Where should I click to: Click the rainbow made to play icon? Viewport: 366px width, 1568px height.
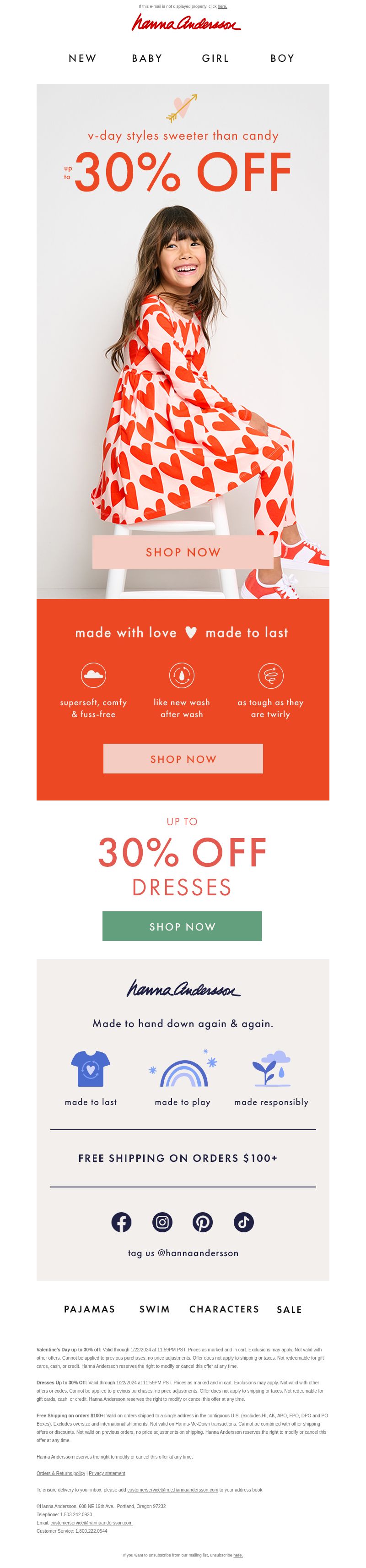[183, 1069]
